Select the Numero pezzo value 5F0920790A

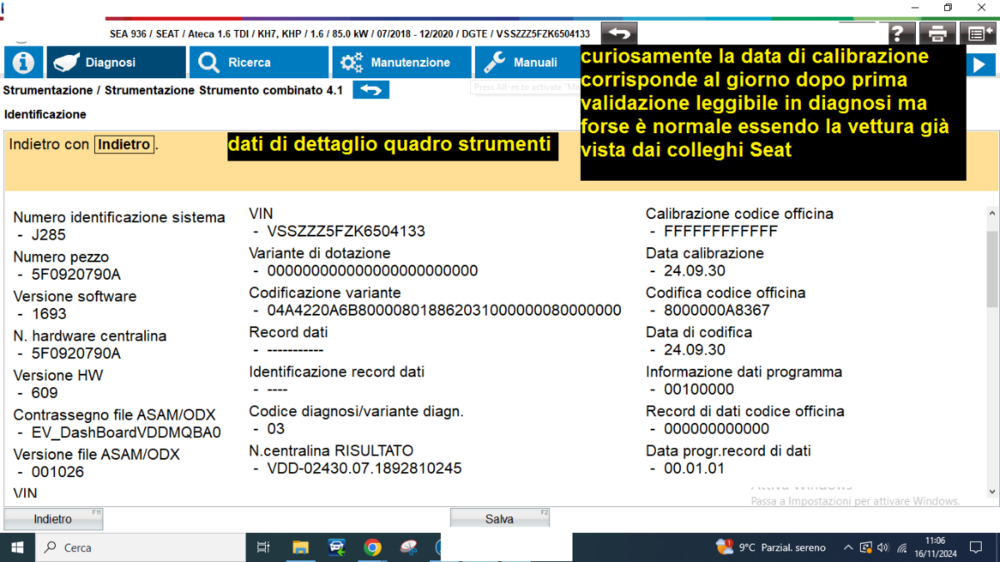point(76,274)
